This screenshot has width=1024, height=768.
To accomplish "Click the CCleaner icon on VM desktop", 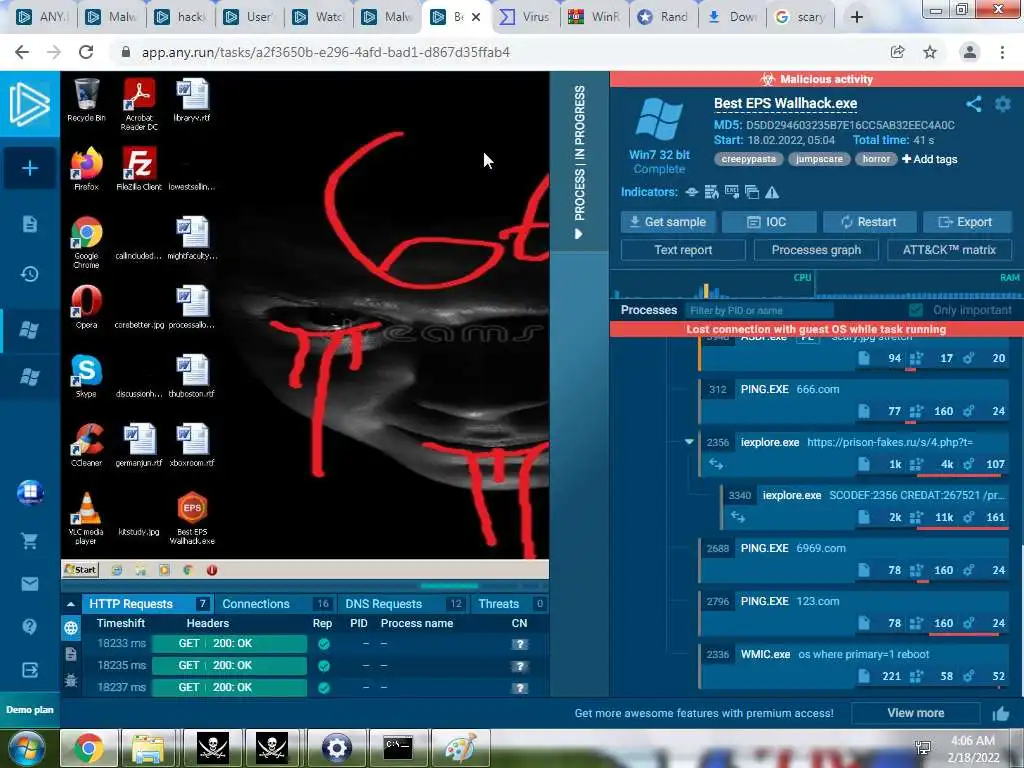I will coord(86,445).
